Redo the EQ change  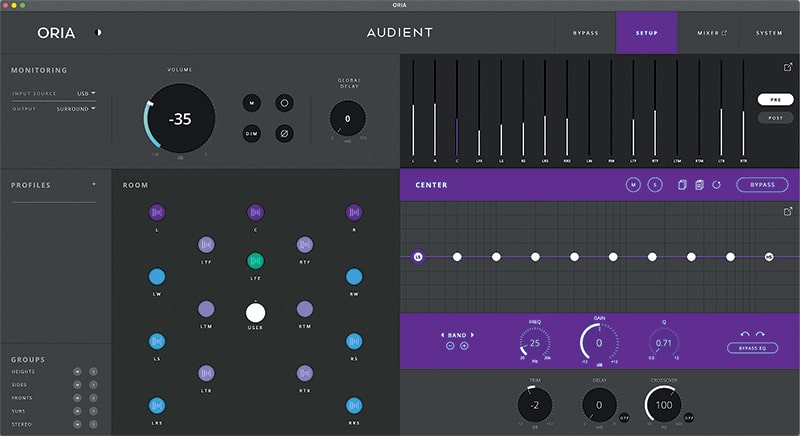[x=760, y=334]
